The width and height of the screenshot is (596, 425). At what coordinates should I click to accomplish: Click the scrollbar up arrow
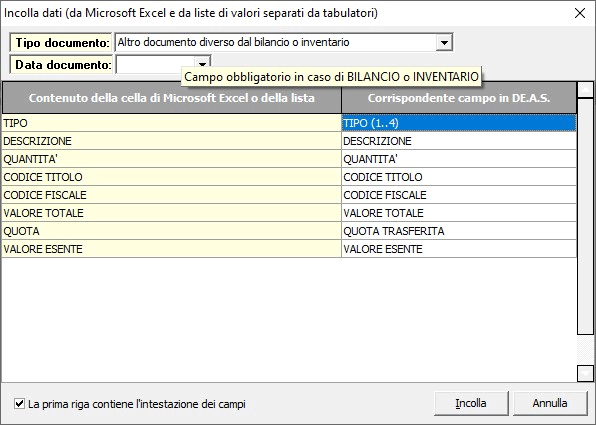585,90
